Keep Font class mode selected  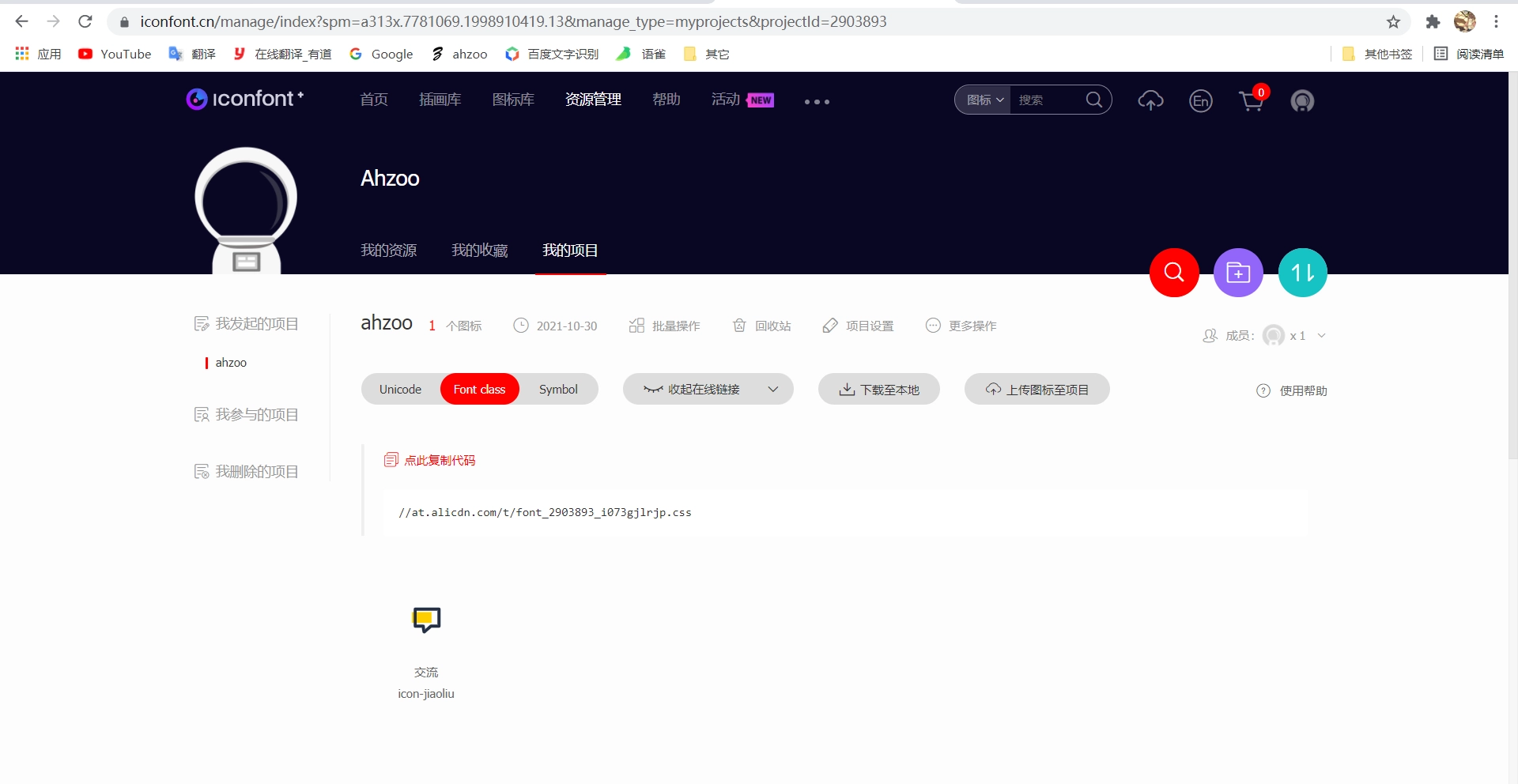(479, 389)
